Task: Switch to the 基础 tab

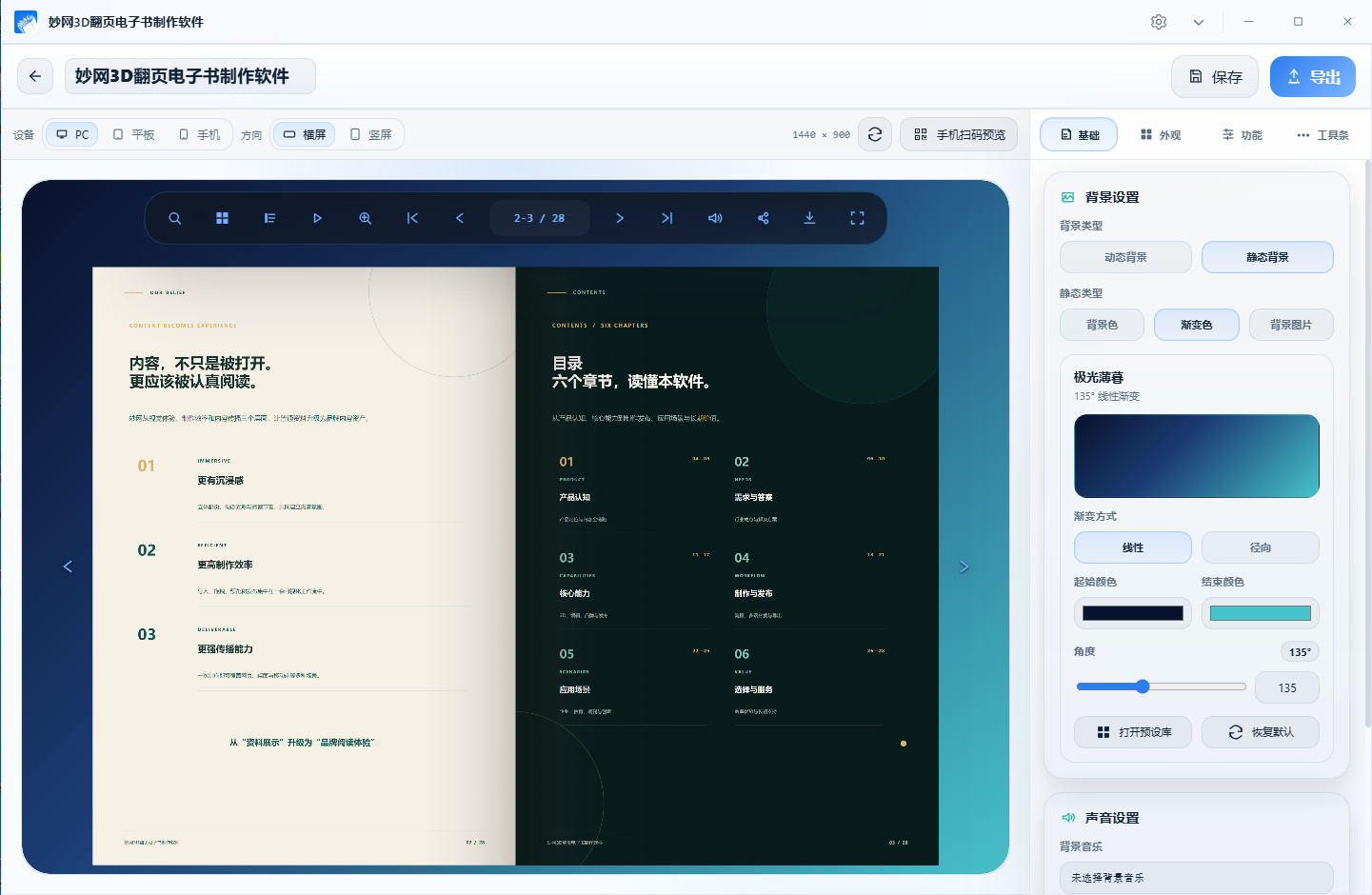Action: coord(1079,135)
